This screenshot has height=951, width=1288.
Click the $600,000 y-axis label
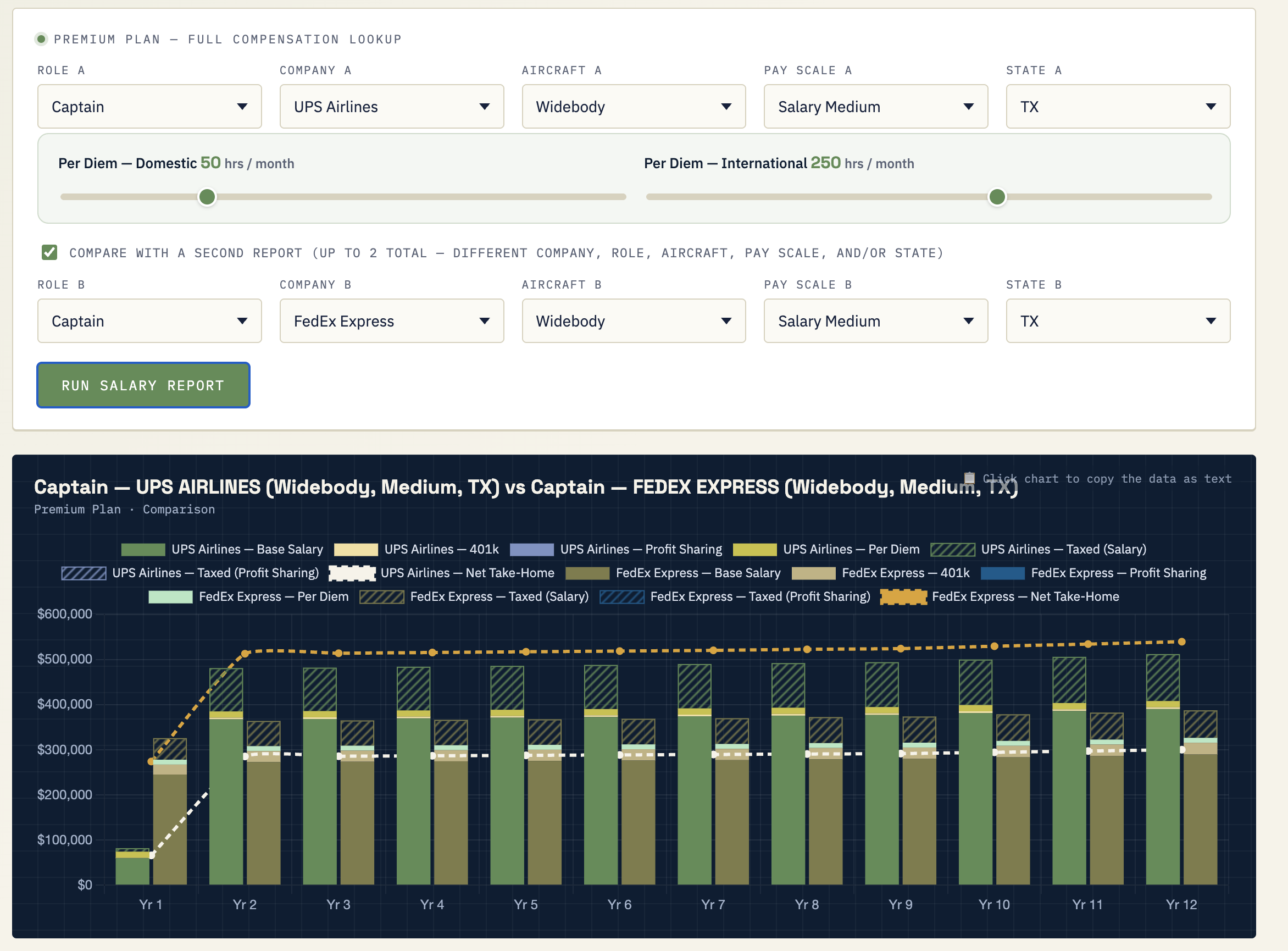(x=64, y=613)
